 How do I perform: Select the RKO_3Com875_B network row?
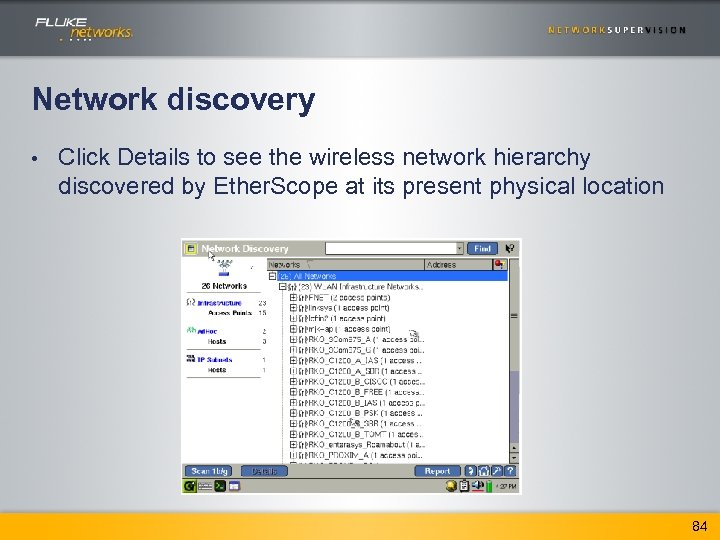click(x=362, y=350)
